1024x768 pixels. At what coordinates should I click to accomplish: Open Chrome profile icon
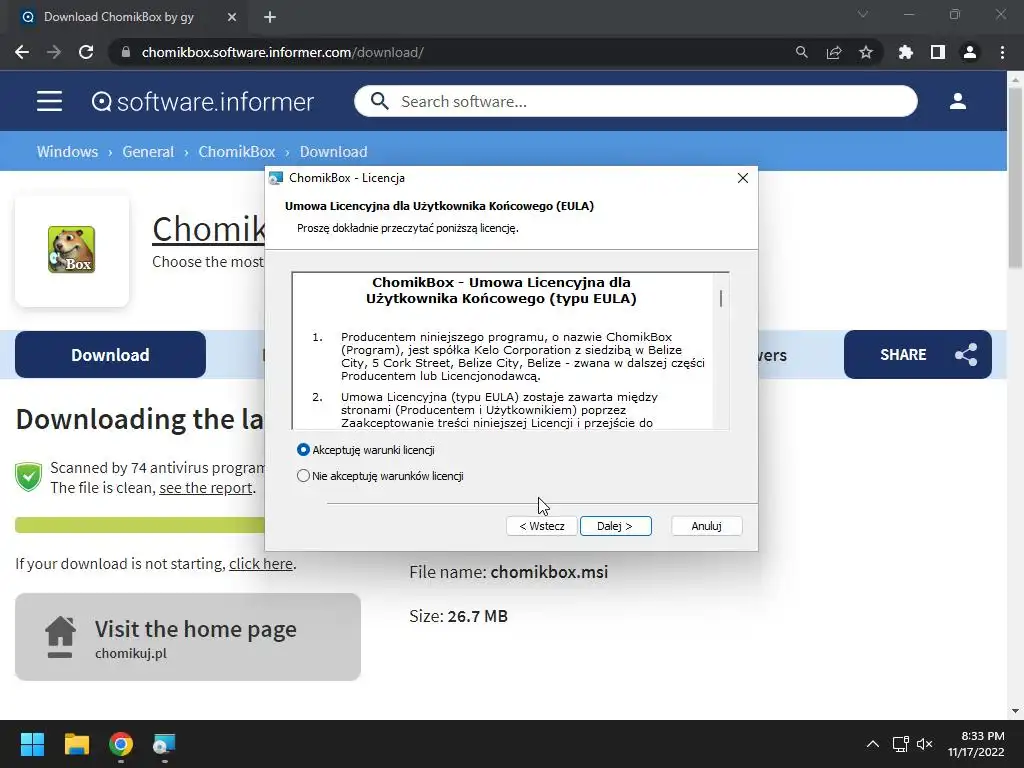tap(970, 52)
